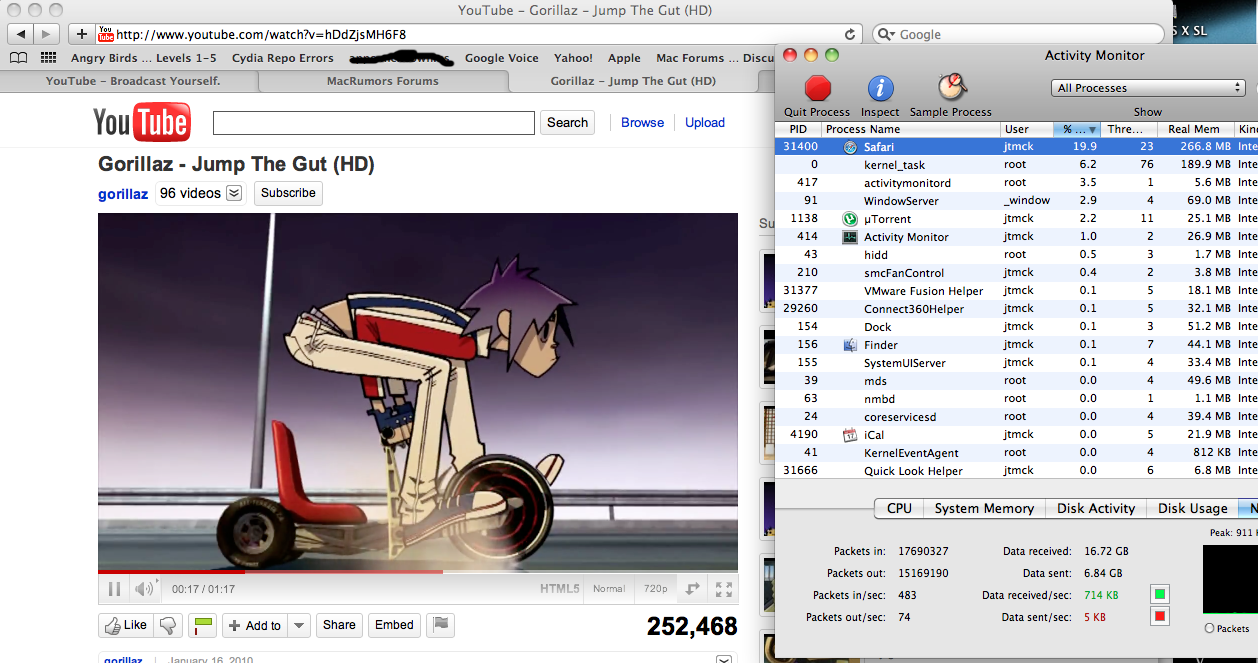Image resolution: width=1258 pixels, height=663 pixels.
Task: Expand the video description chevron
Action: (x=724, y=659)
